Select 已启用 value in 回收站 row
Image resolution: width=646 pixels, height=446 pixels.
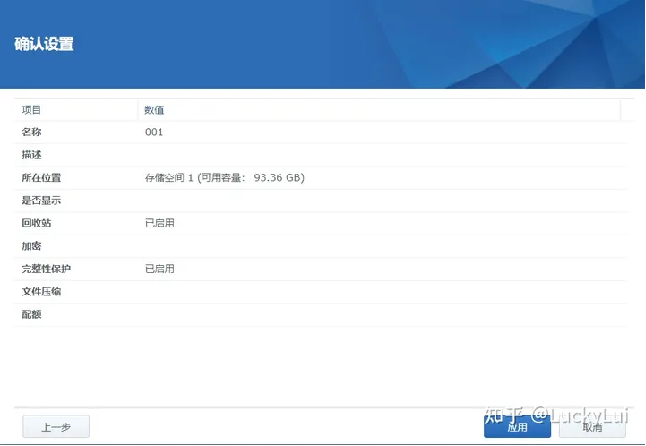(160, 223)
